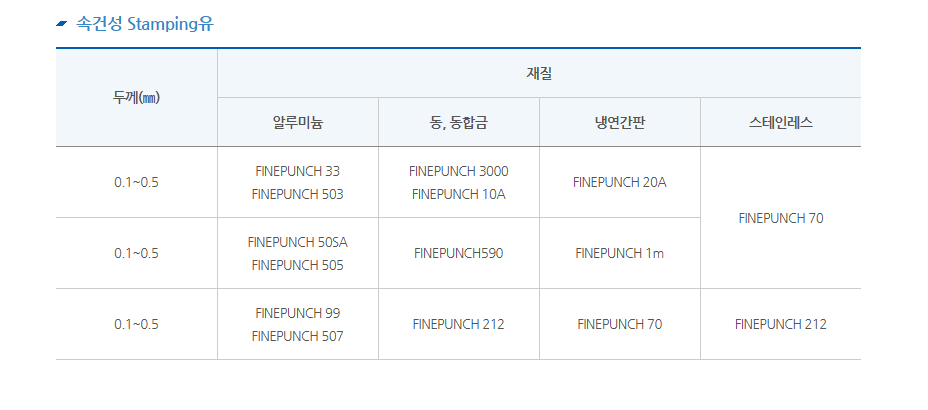Click the FINEPUNCH 20A cell
928x410 pixels.
click(x=620, y=182)
